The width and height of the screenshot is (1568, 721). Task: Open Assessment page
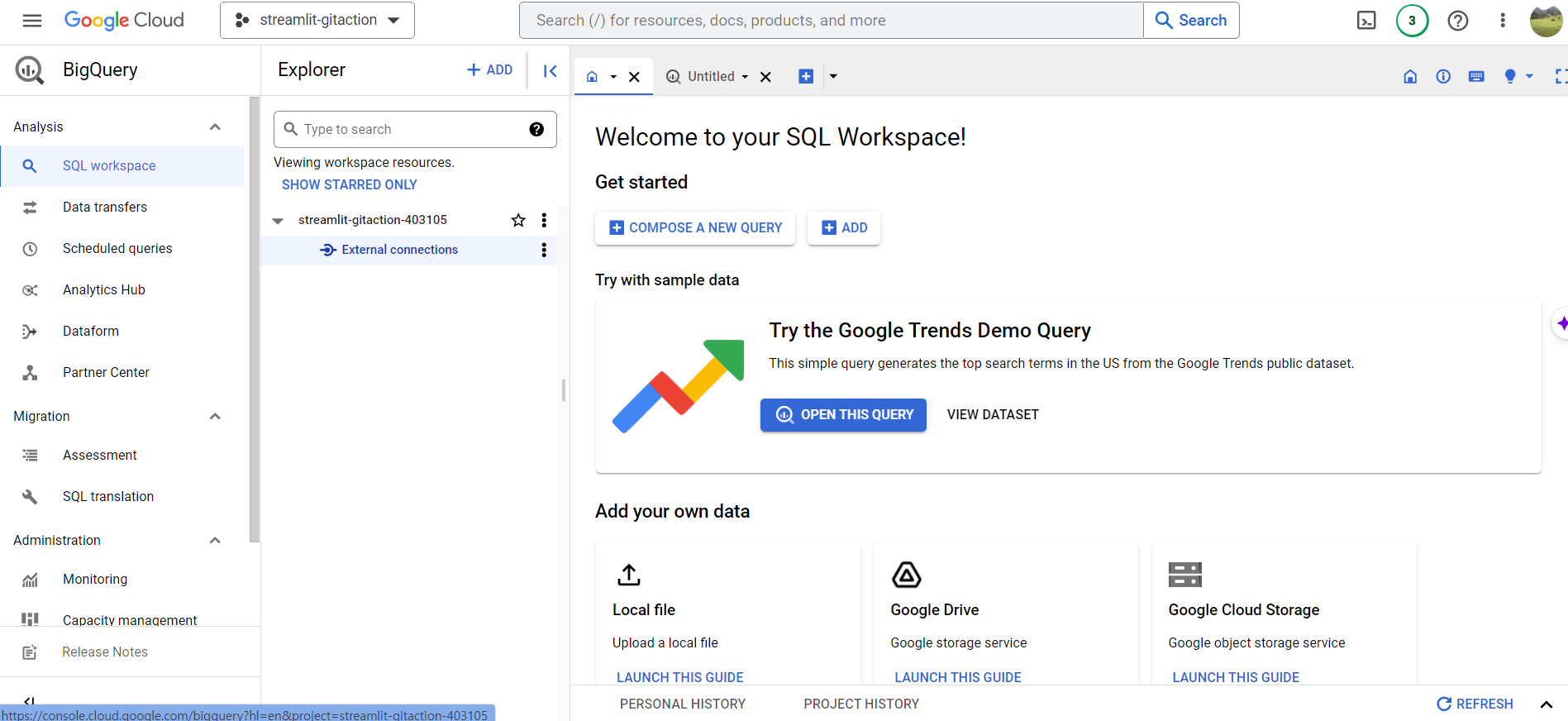coord(122,456)
